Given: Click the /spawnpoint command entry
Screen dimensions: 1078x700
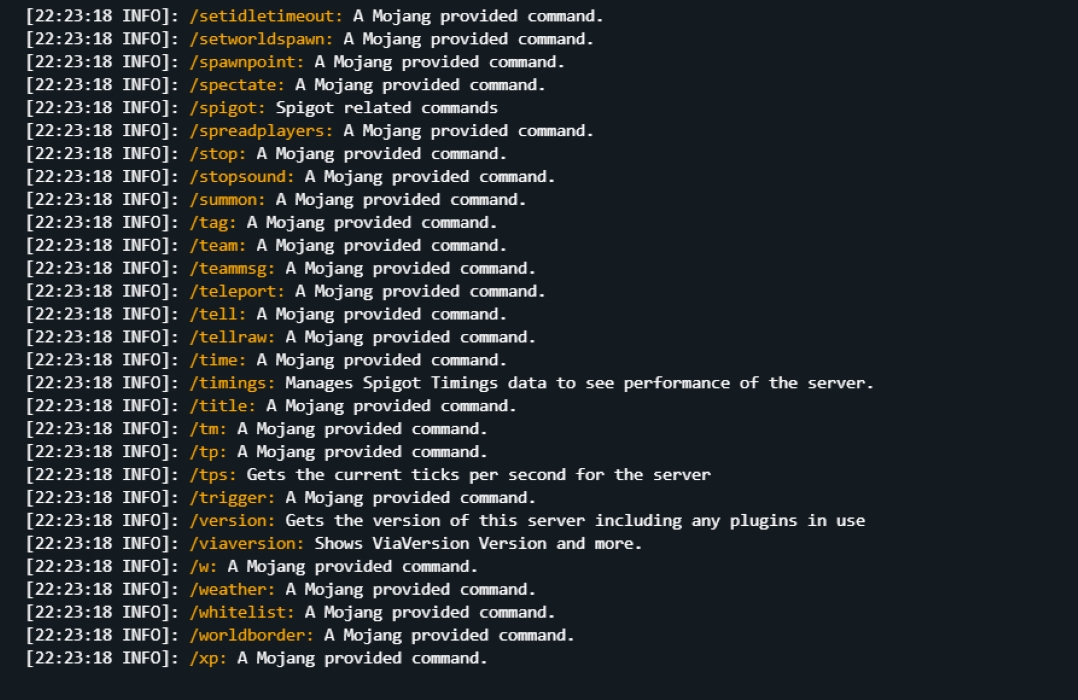Looking at the screenshot, I should 246,62.
